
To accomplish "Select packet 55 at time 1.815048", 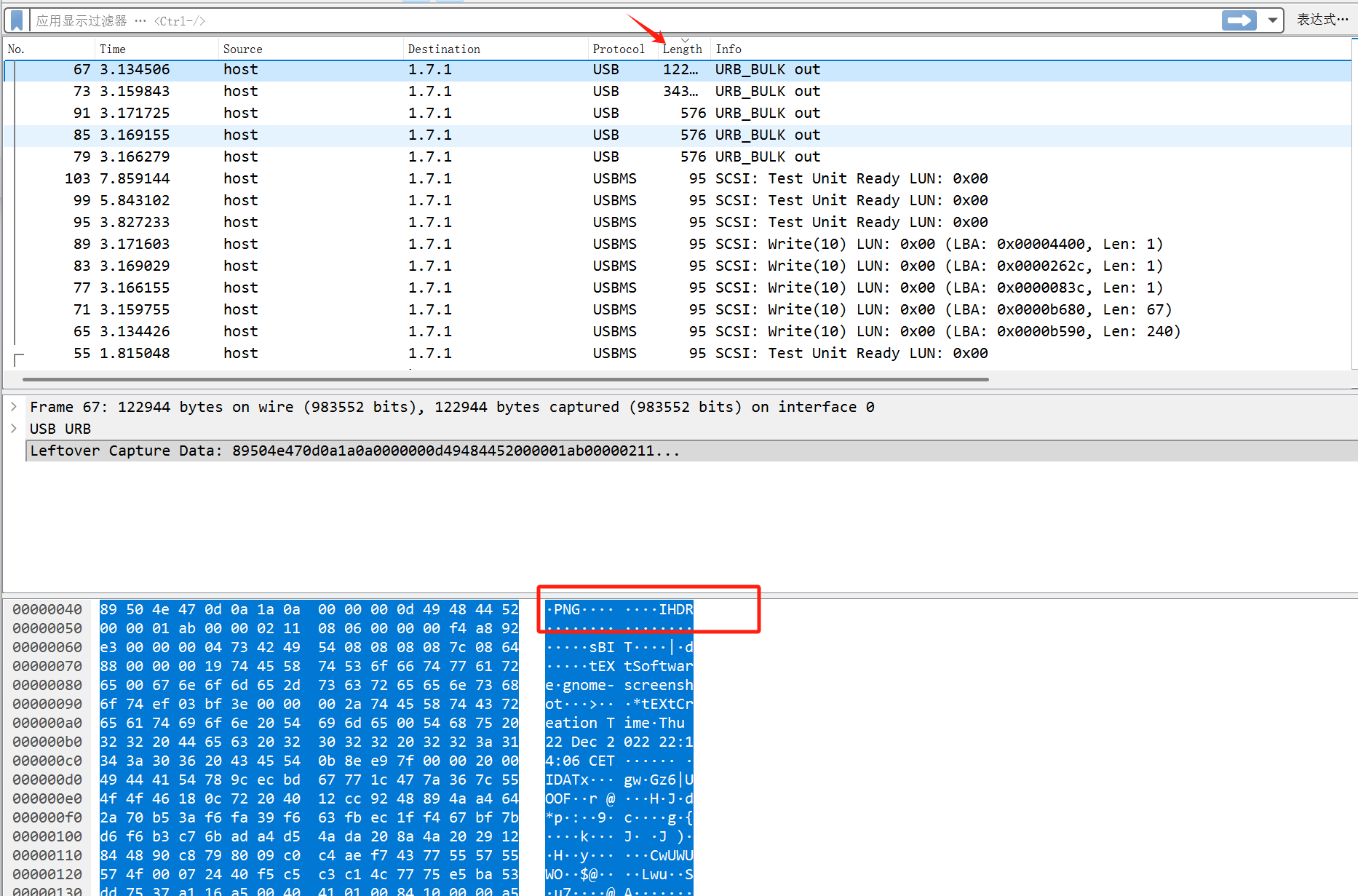I will (x=677, y=354).
